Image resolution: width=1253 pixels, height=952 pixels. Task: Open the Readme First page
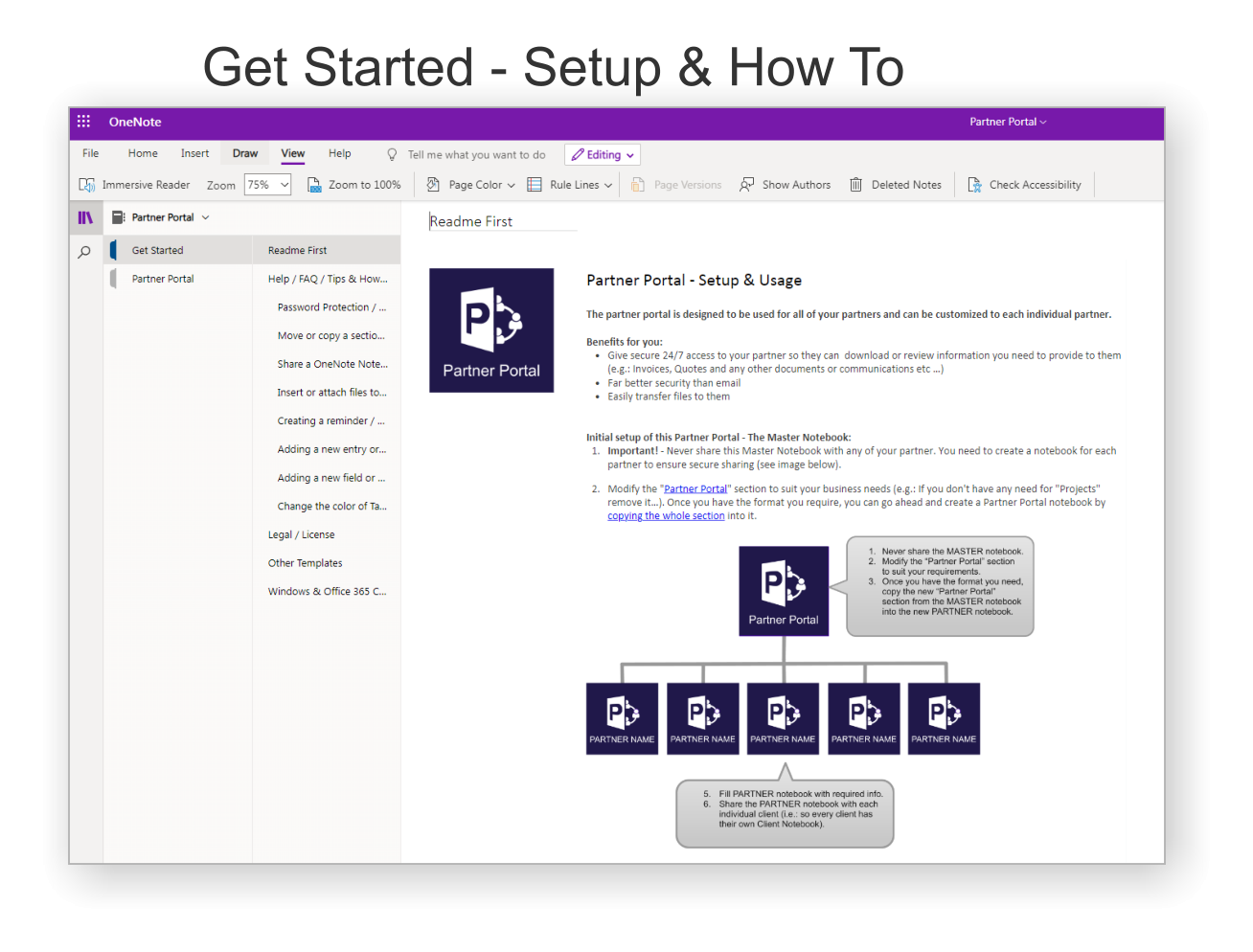[327, 250]
